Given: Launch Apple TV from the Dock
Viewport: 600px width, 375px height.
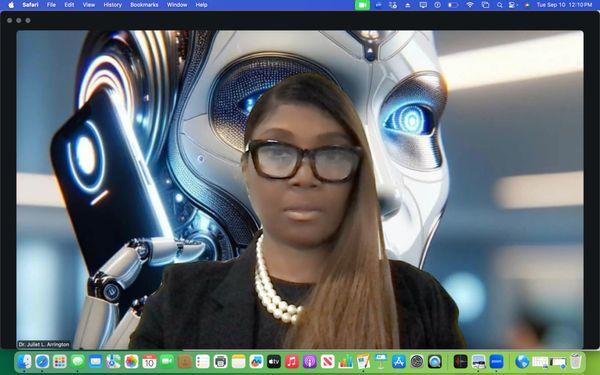Looking at the screenshot, I should (274, 361).
